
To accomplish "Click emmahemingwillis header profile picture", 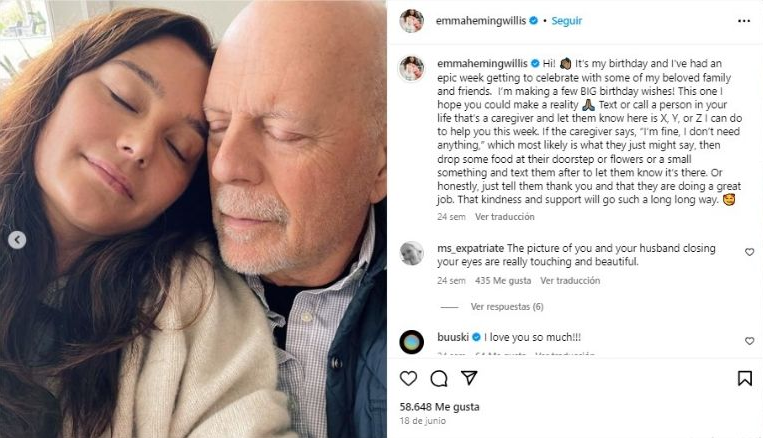I will [411, 21].
